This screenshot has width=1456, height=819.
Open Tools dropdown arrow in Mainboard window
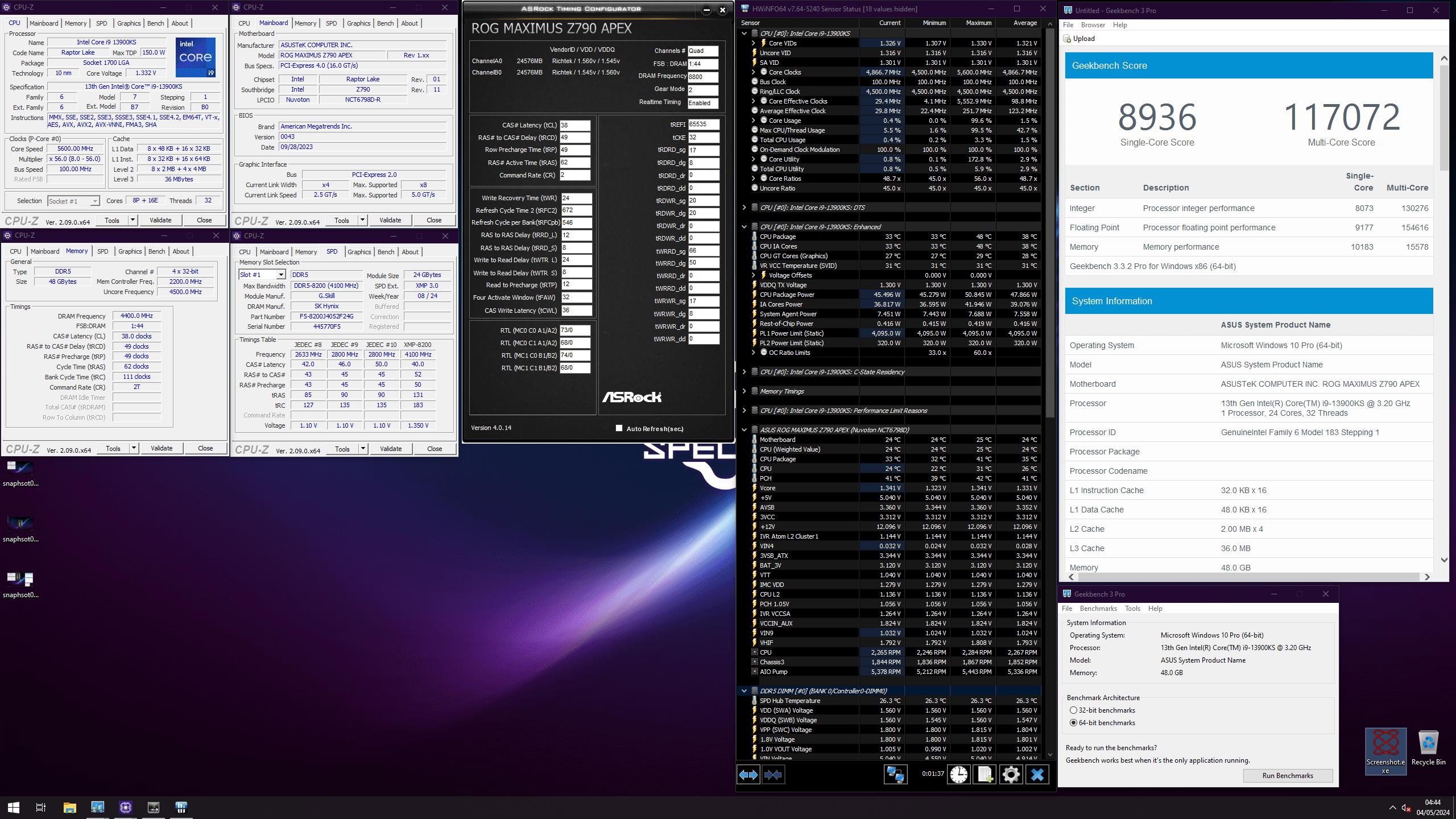362,220
